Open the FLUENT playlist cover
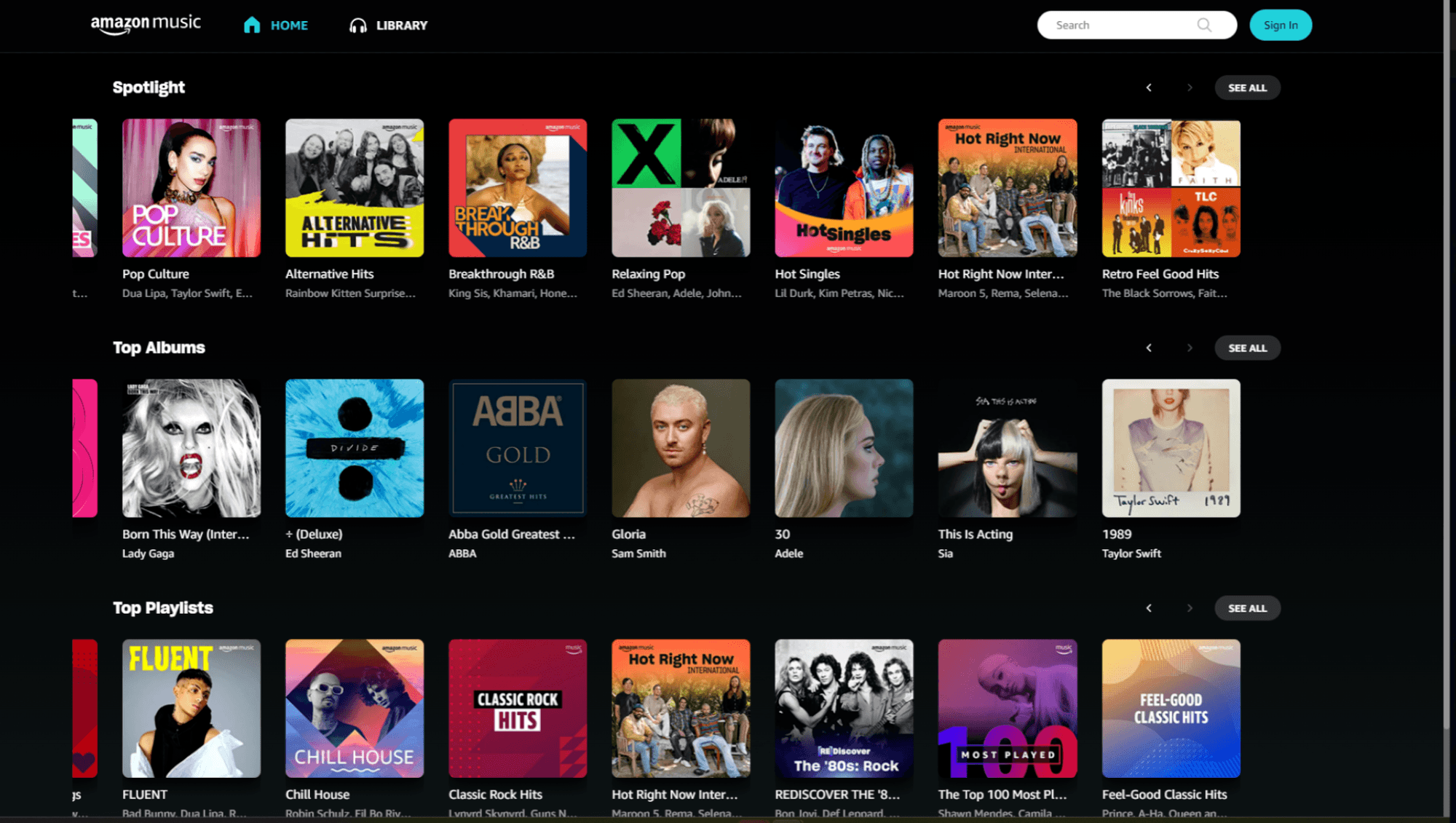This screenshot has height=823, width=1456. click(191, 709)
